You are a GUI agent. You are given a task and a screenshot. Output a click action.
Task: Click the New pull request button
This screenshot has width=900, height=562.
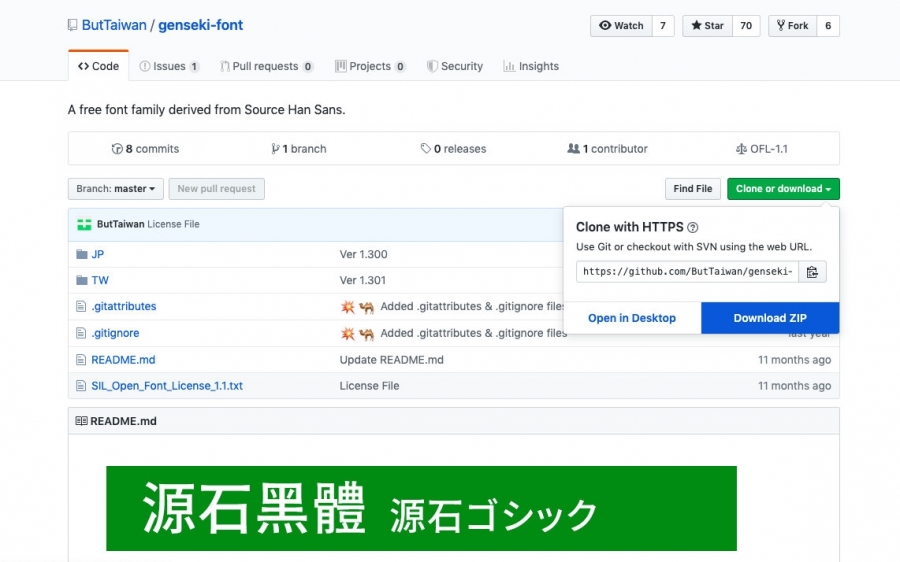pyautogui.click(x=216, y=189)
